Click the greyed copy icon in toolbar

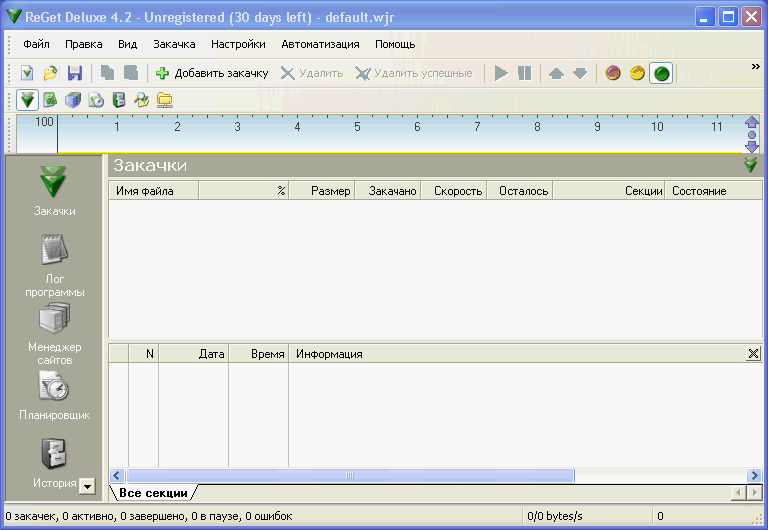coord(107,73)
